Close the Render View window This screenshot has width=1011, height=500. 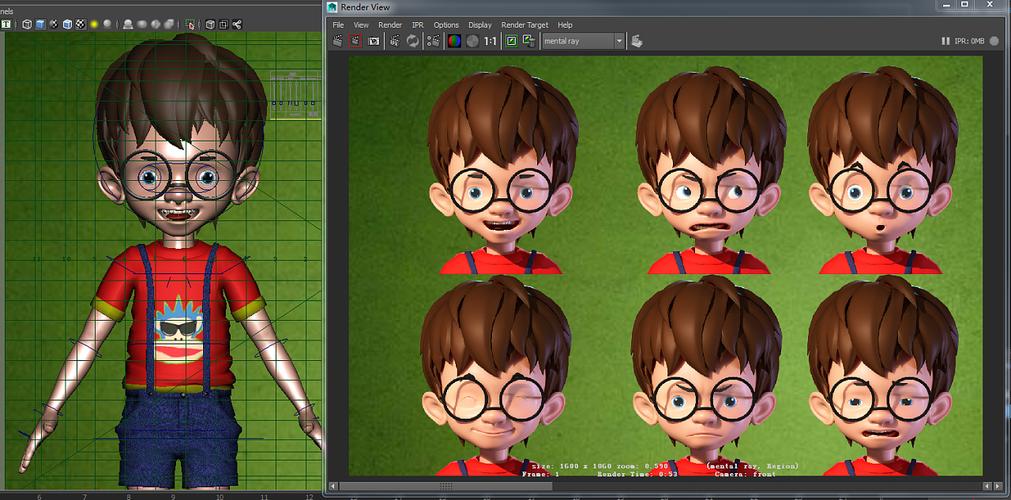pos(991,5)
